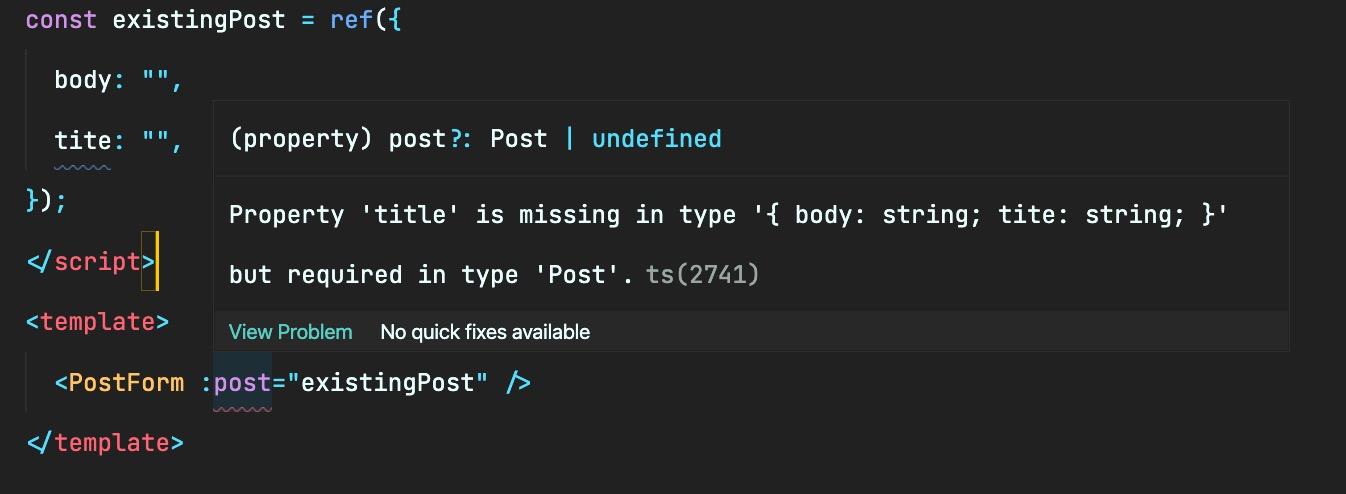Click the closing script tag
The height and width of the screenshot is (494, 1346).
coord(91,262)
